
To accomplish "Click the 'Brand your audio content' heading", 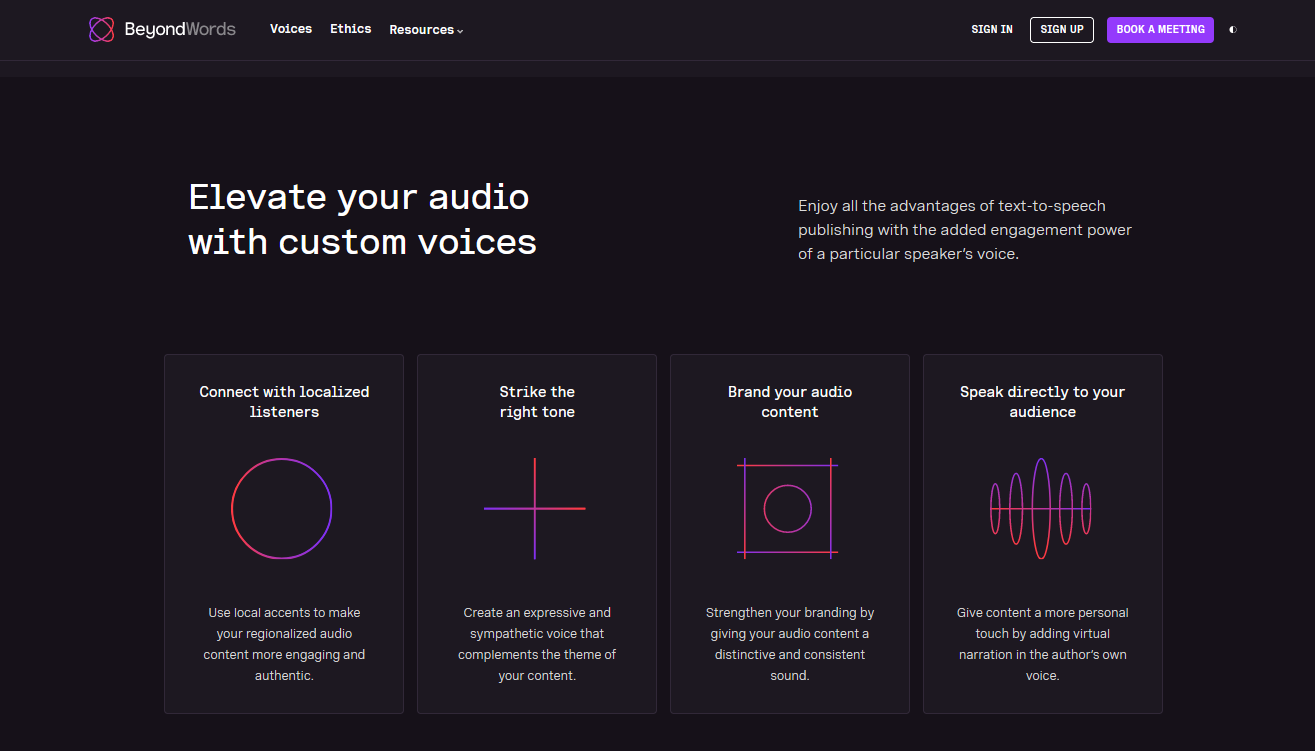I will pyautogui.click(x=790, y=402).
